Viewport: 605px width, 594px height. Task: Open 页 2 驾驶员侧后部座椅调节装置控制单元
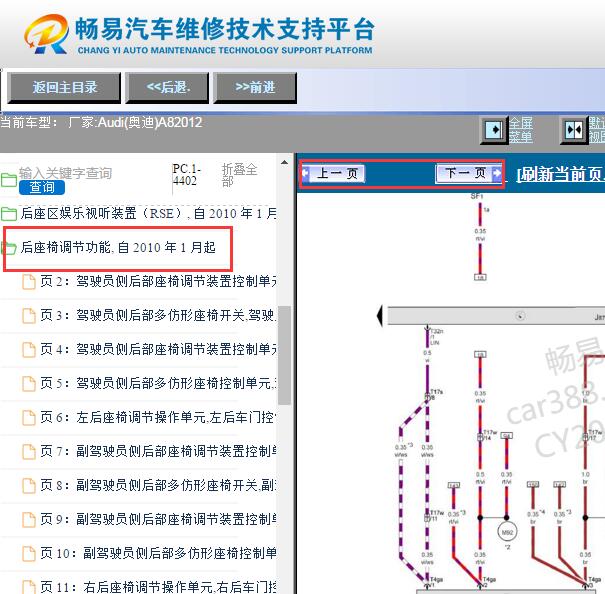(x=158, y=281)
